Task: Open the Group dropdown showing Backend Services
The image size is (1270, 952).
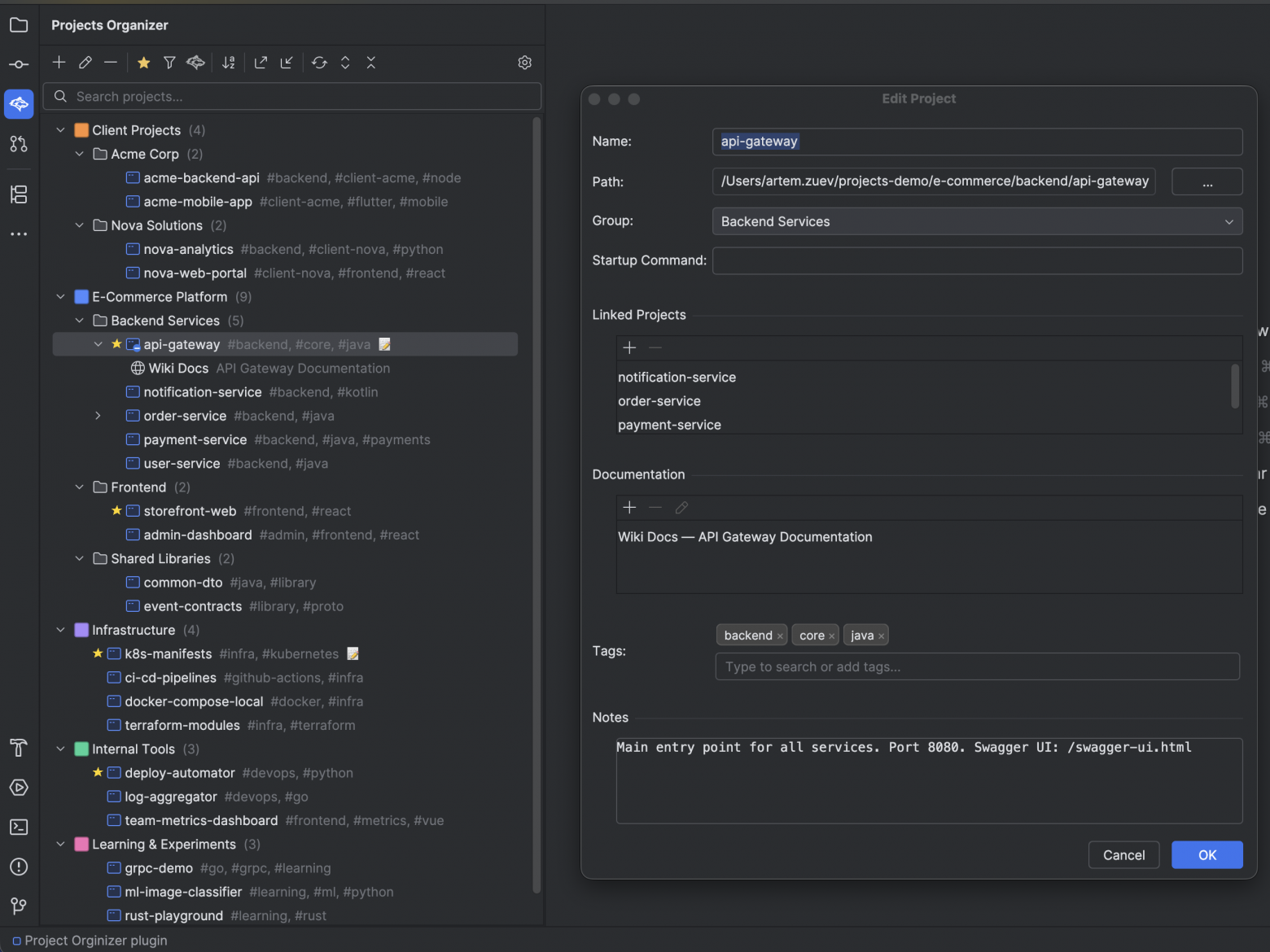Action: (x=977, y=221)
